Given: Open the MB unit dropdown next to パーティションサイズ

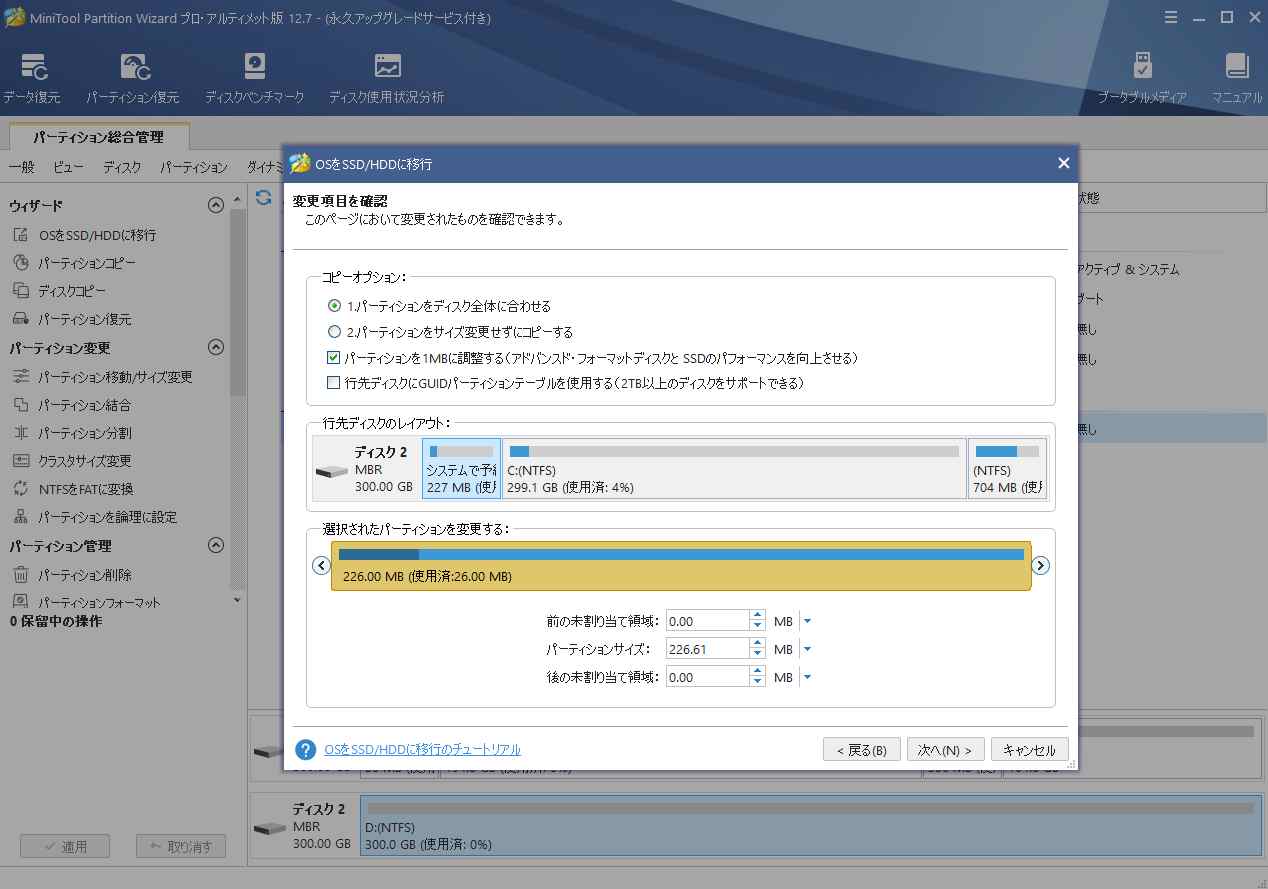Looking at the screenshot, I should [x=807, y=648].
